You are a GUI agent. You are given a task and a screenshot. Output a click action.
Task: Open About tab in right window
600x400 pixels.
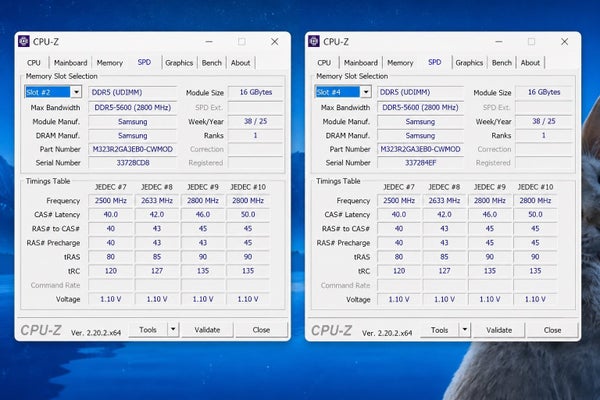(x=530, y=62)
